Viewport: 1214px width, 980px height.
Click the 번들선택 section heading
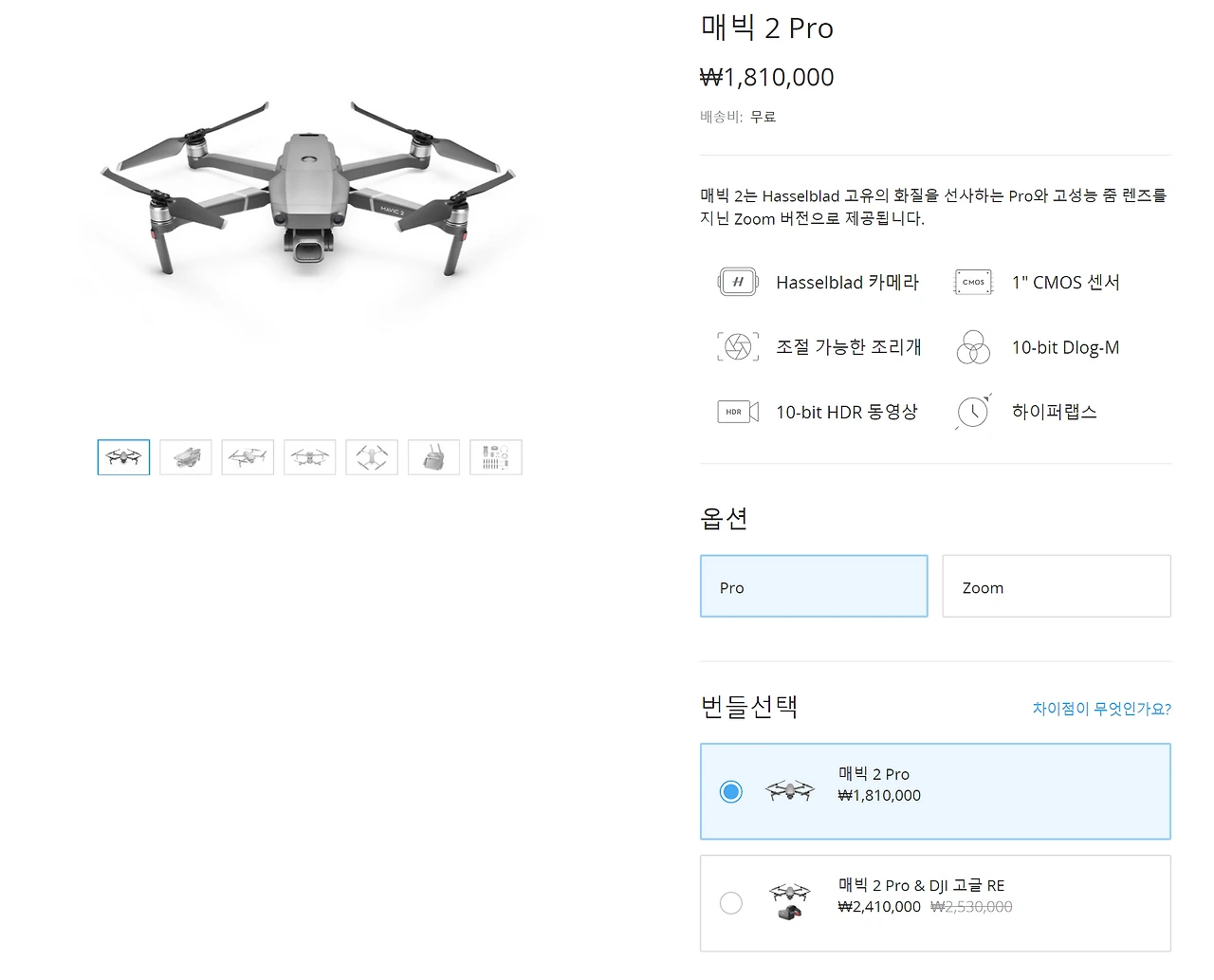point(749,707)
